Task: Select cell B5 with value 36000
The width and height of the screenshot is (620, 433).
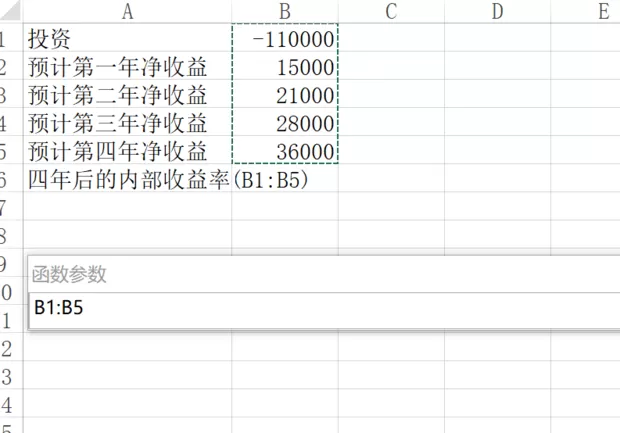Action: pos(285,150)
